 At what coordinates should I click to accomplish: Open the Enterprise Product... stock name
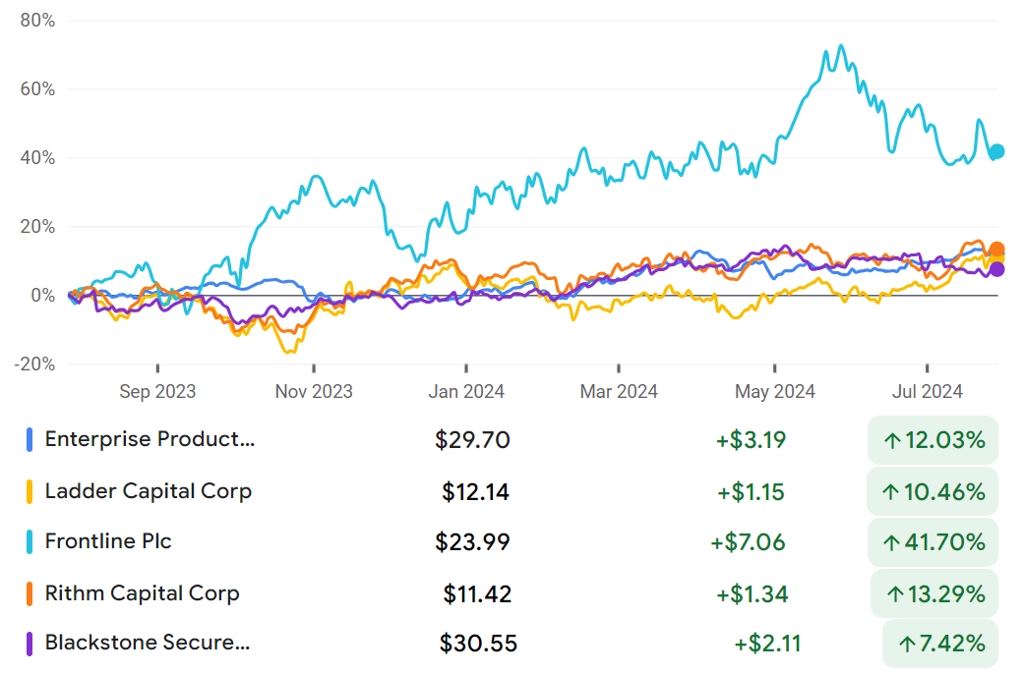[x=150, y=440]
